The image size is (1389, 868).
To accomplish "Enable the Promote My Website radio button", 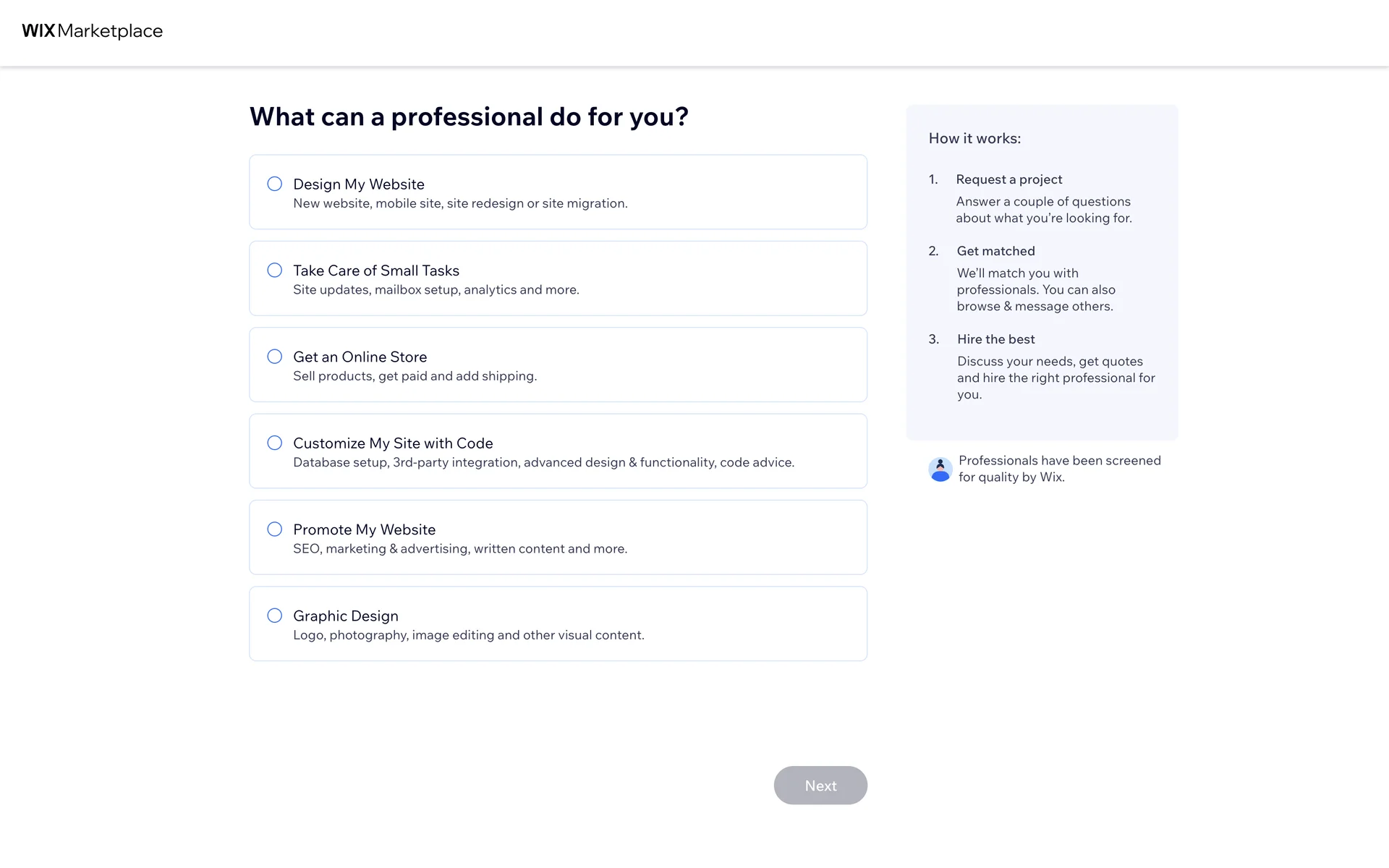I will click(275, 529).
